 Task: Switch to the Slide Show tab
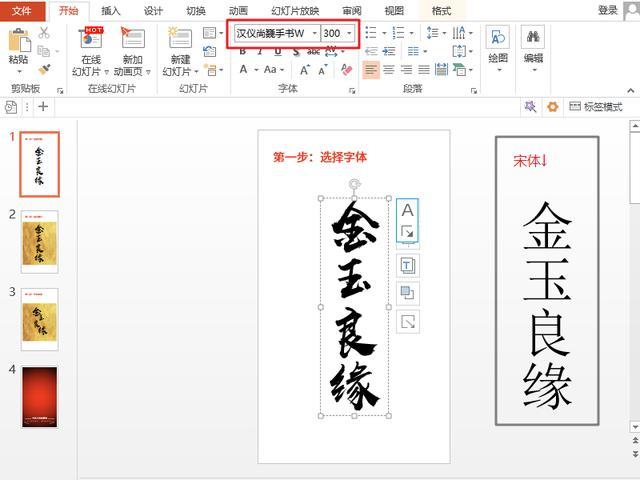click(295, 11)
